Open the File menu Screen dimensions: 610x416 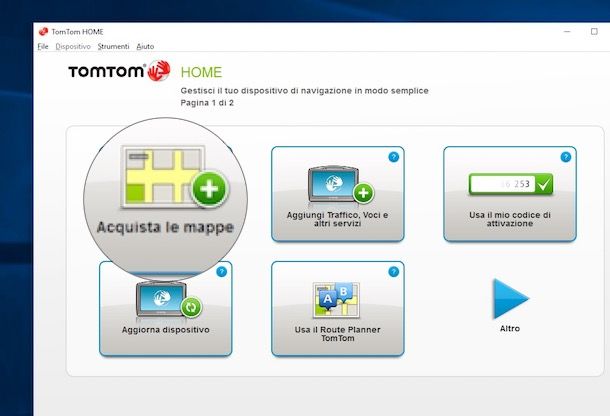[43, 46]
